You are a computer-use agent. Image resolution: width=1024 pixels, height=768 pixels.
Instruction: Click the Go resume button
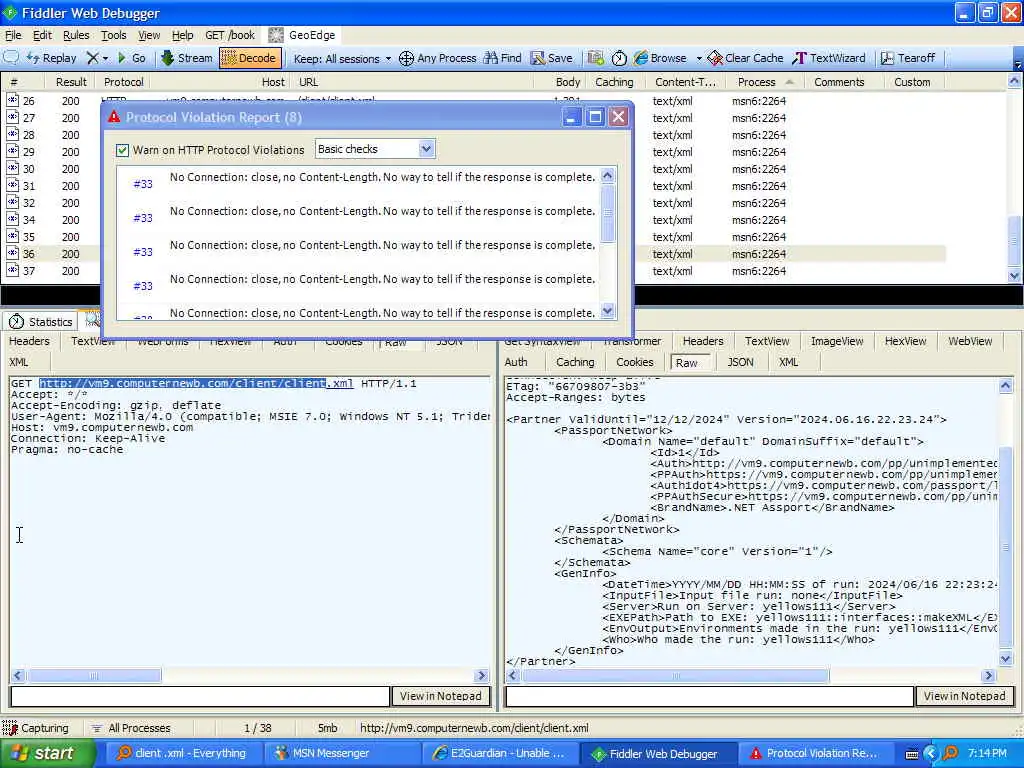[x=131, y=58]
